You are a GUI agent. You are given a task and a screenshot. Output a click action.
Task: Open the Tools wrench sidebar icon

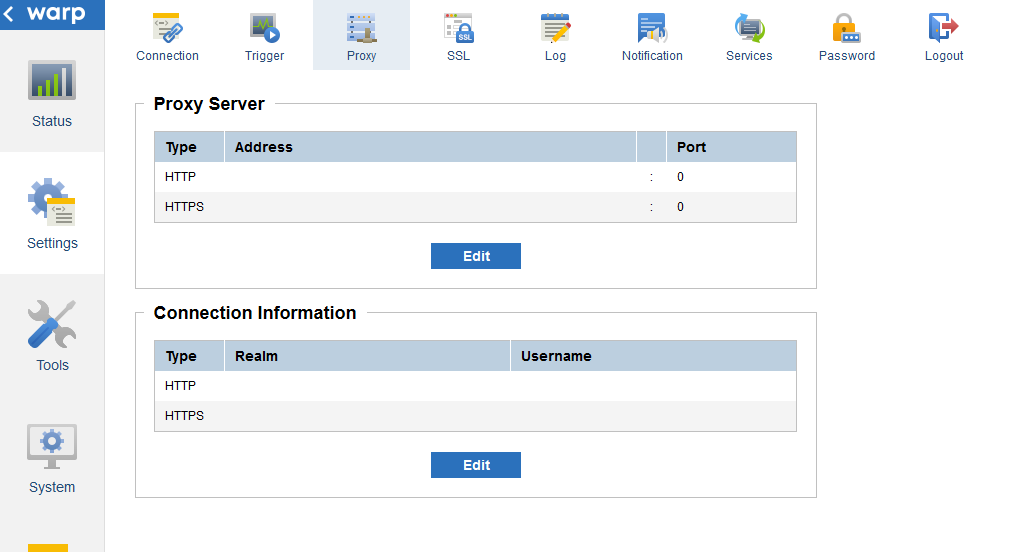click(x=52, y=324)
